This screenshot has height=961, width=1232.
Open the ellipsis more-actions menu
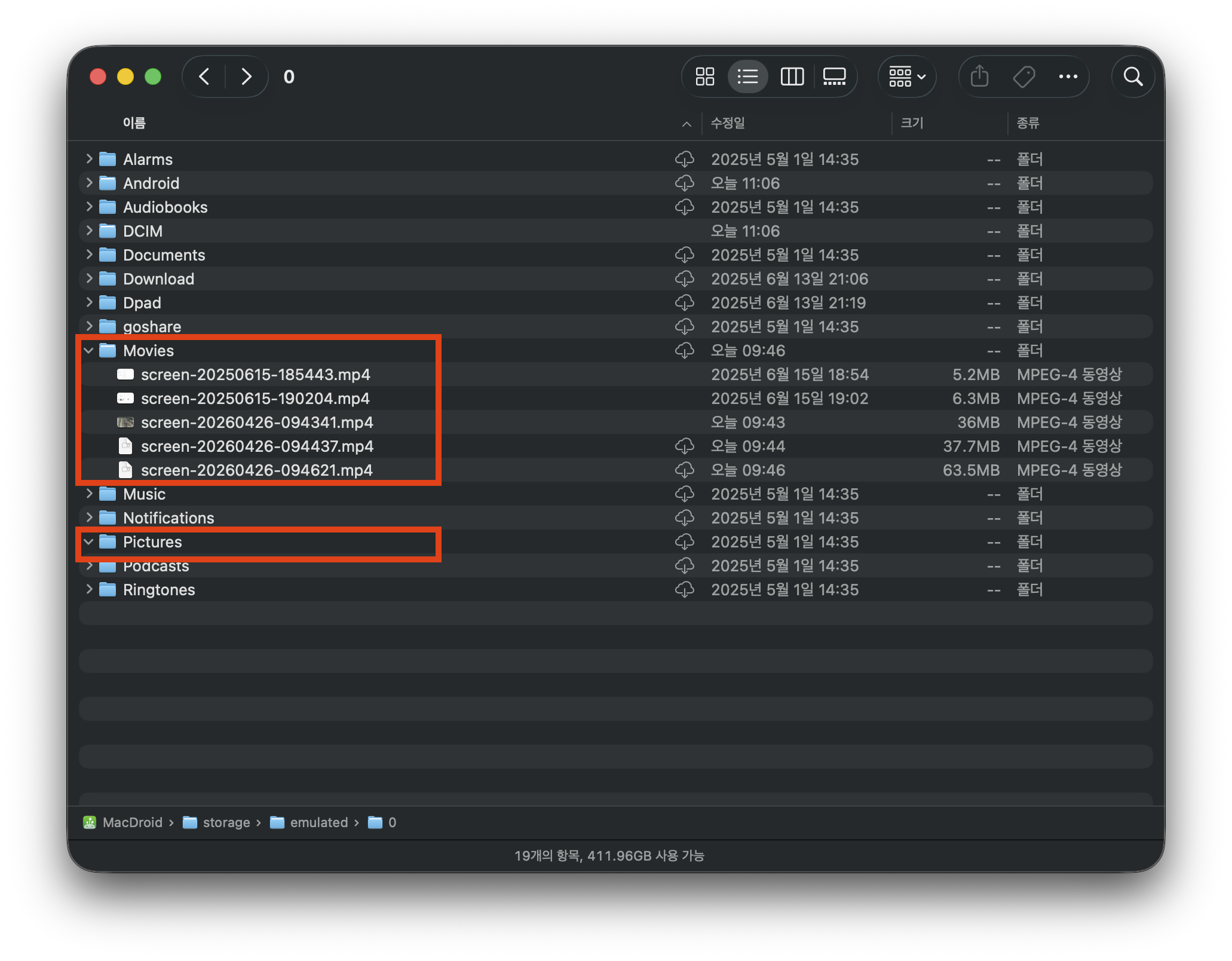pos(1068,76)
